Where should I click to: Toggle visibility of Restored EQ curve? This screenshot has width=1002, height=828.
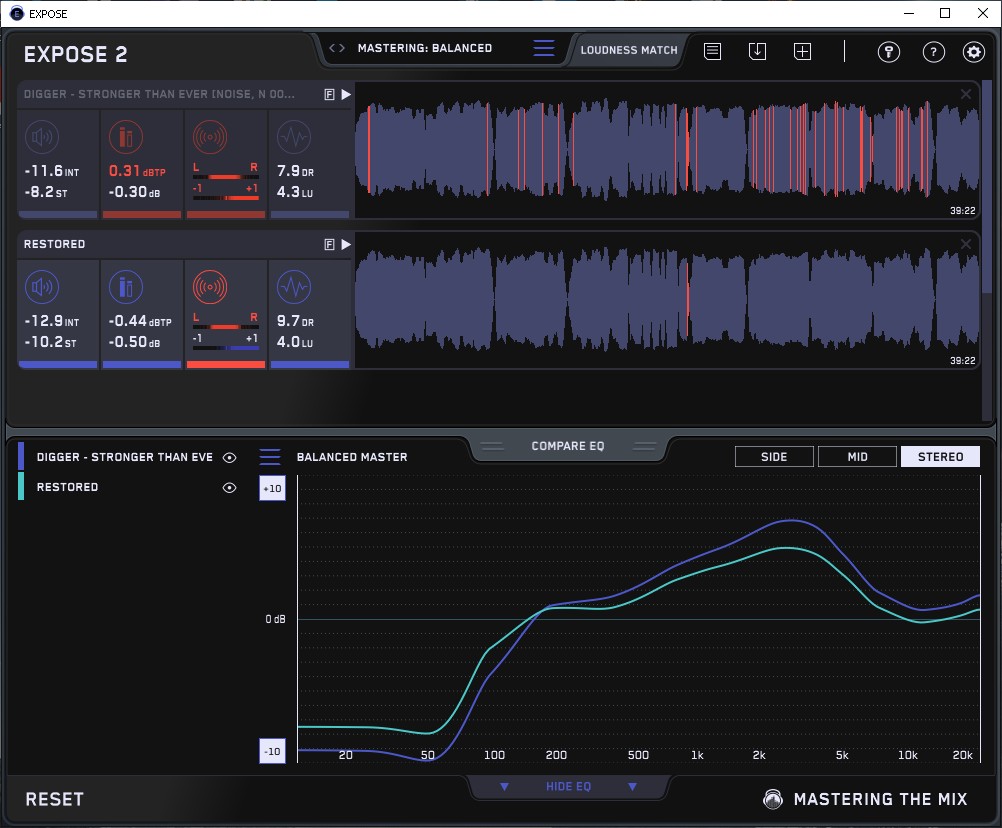pos(229,487)
